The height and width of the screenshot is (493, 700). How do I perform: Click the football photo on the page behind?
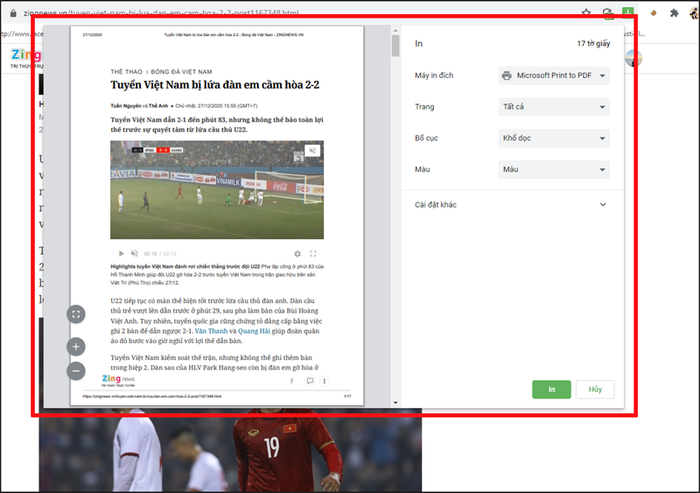tap(230, 450)
